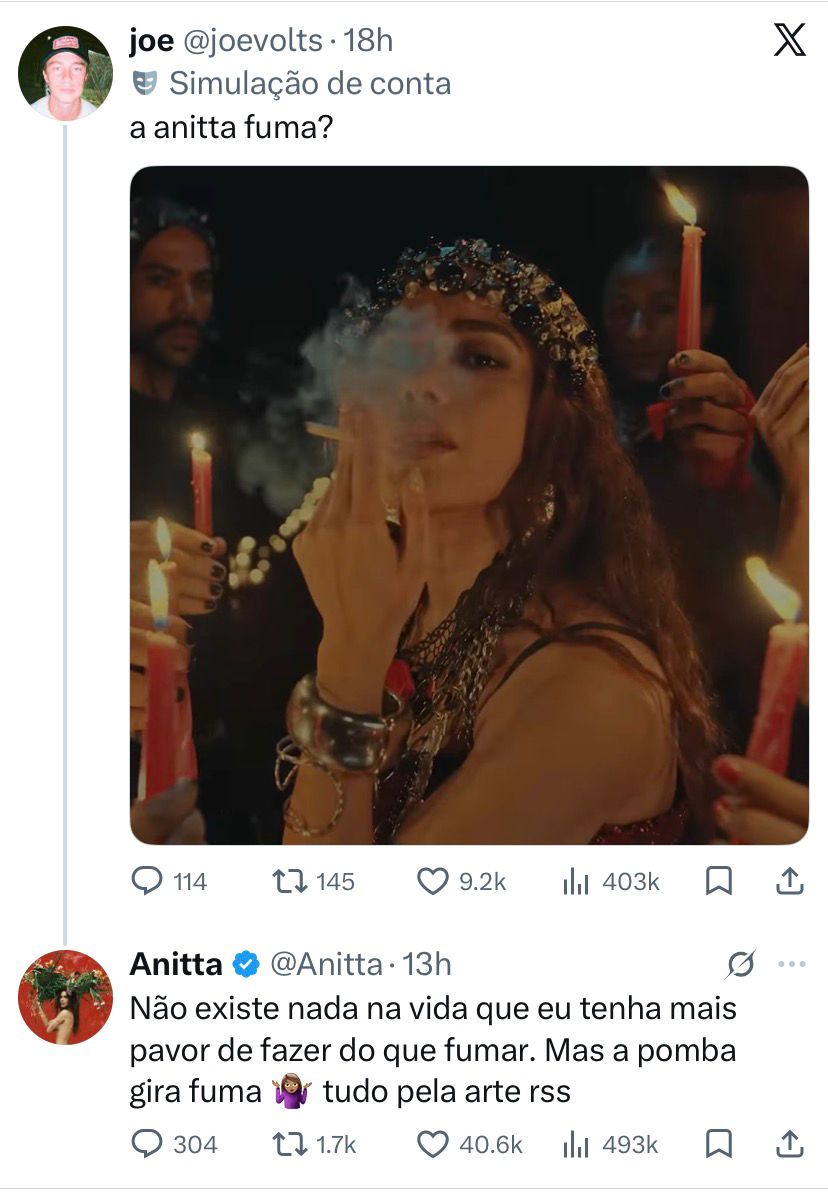Click the X logo icon

tap(790, 41)
